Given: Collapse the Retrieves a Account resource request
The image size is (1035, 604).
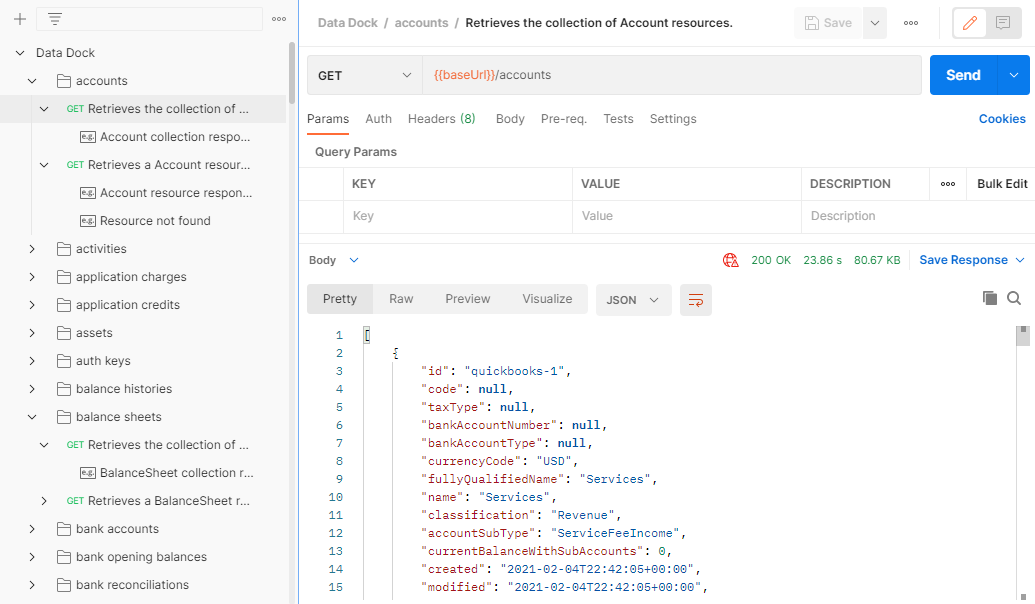Looking at the screenshot, I should 44,165.
